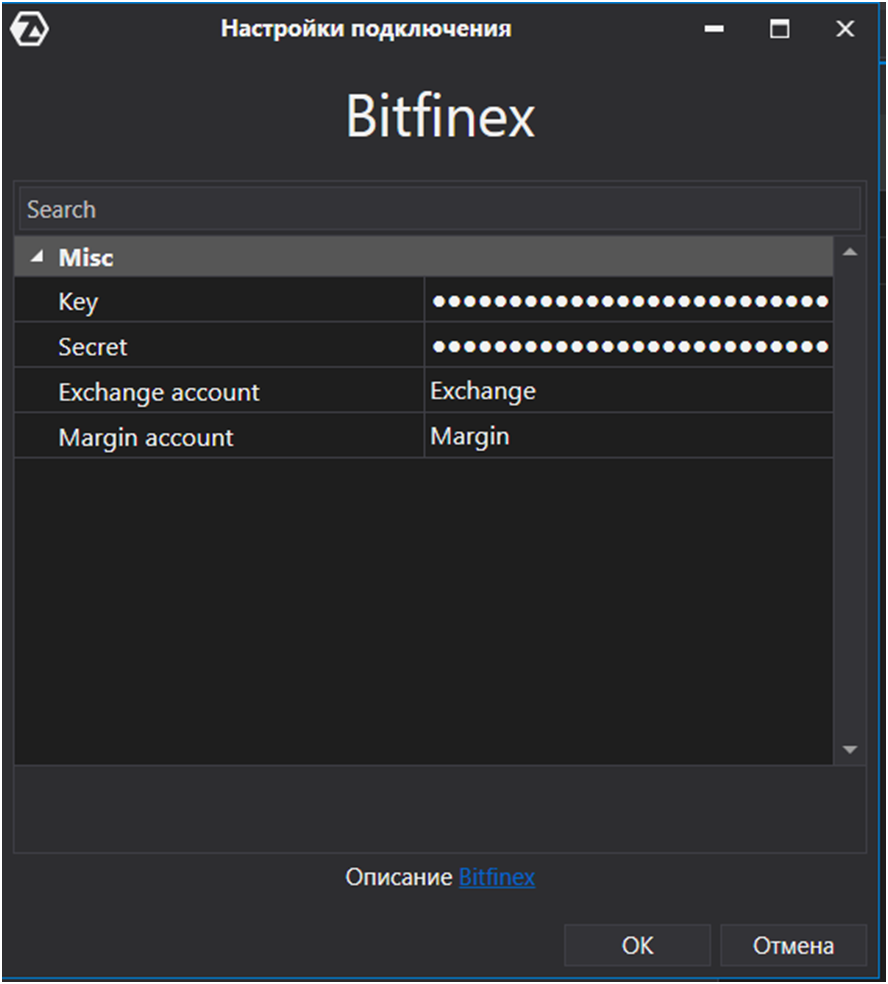The width and height of the screenshot is (888, 984).
Task: Click scrollbar down arrow
Action: (850, 749)
